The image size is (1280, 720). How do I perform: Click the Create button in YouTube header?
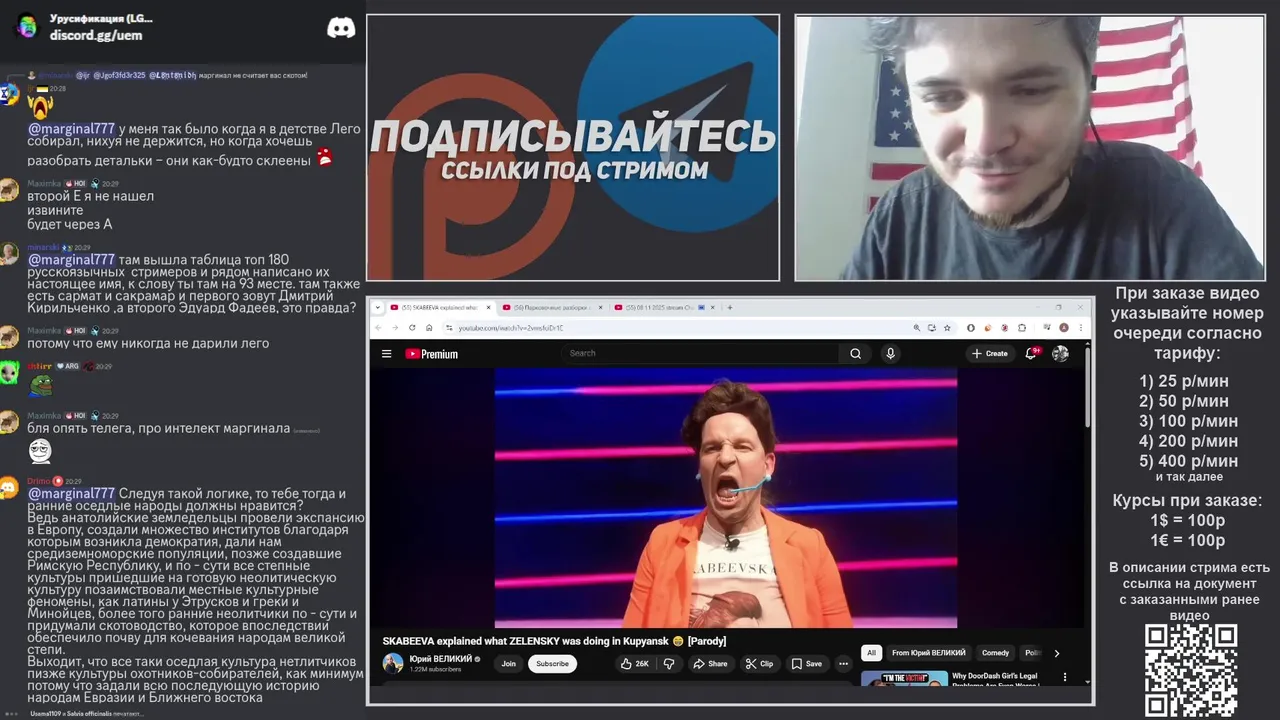(x=990, y=353)
